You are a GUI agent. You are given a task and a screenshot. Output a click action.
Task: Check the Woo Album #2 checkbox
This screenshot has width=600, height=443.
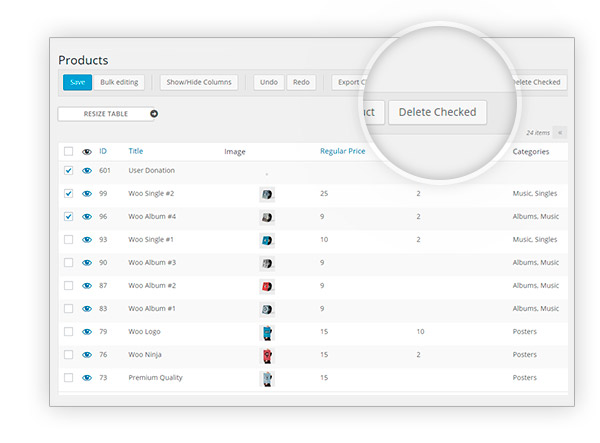click(68, 285)
